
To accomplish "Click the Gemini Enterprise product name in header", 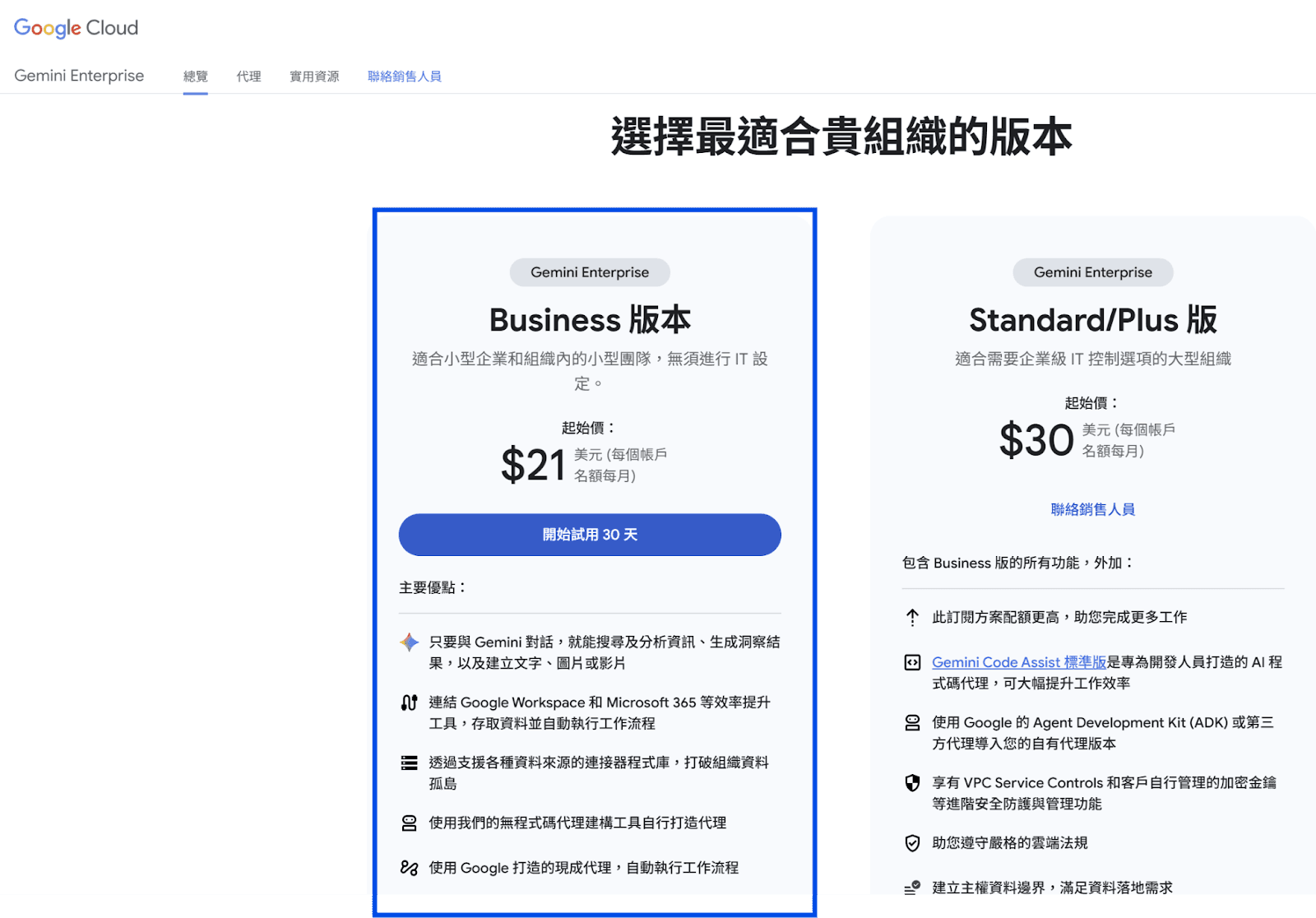I will [x=79, y=76].
